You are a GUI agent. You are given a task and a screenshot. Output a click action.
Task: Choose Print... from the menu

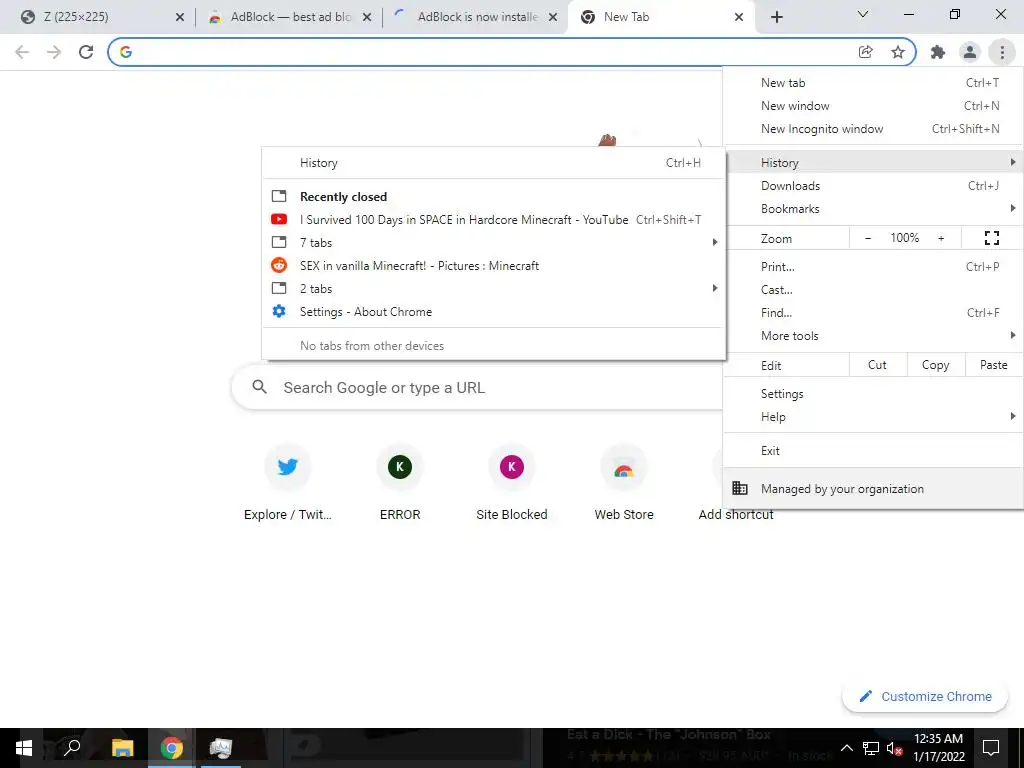point(873,266)
